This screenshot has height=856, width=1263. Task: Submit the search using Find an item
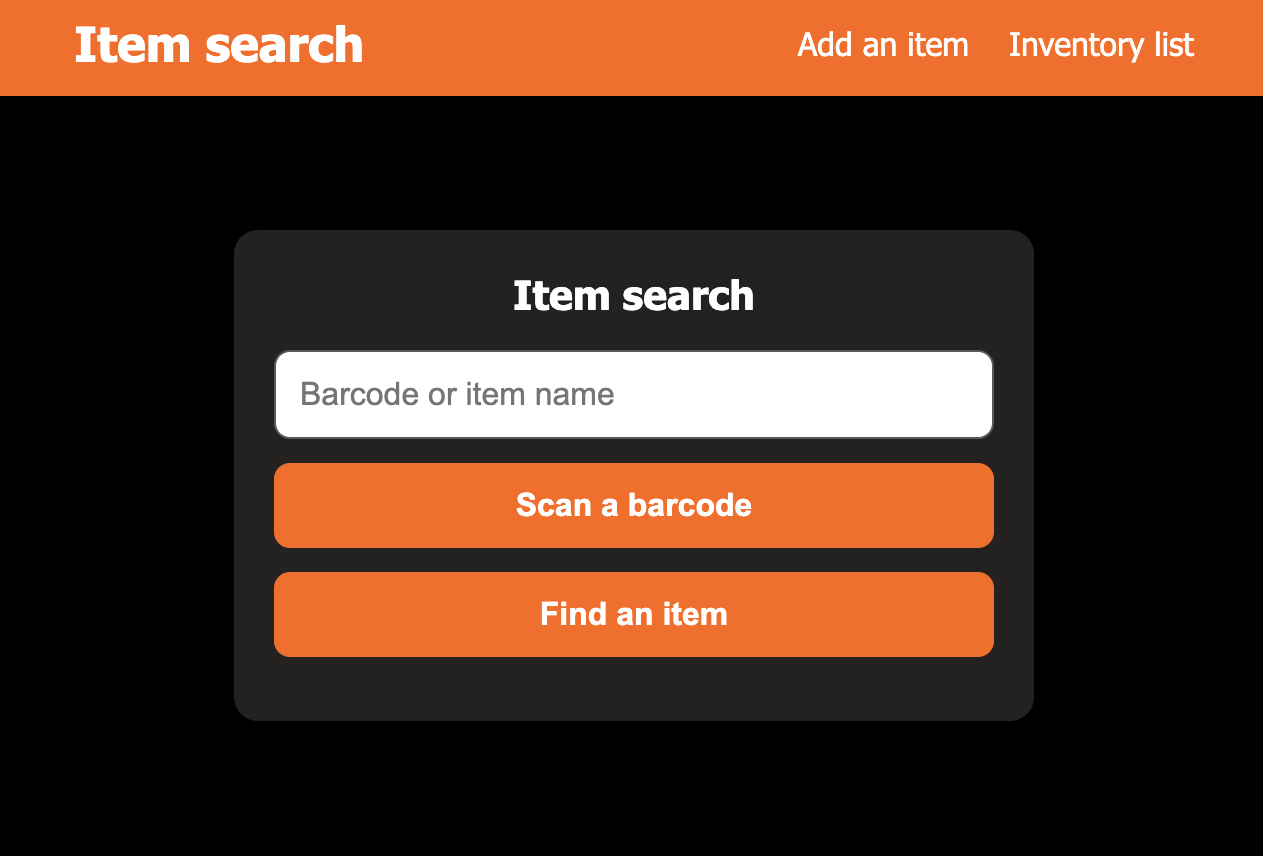[x=634, y=614]
